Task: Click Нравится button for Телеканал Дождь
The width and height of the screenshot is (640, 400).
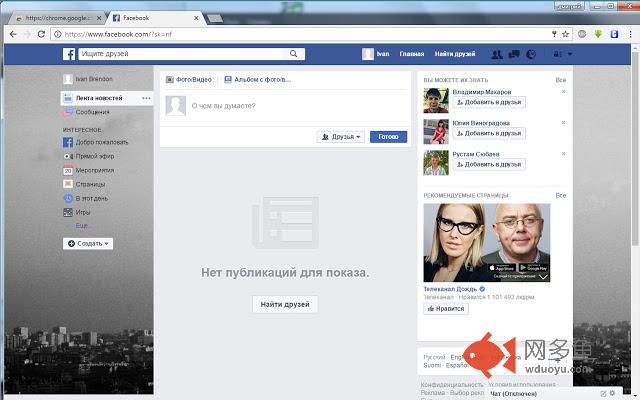Action: pyautogui.click(x=446, y=309)
